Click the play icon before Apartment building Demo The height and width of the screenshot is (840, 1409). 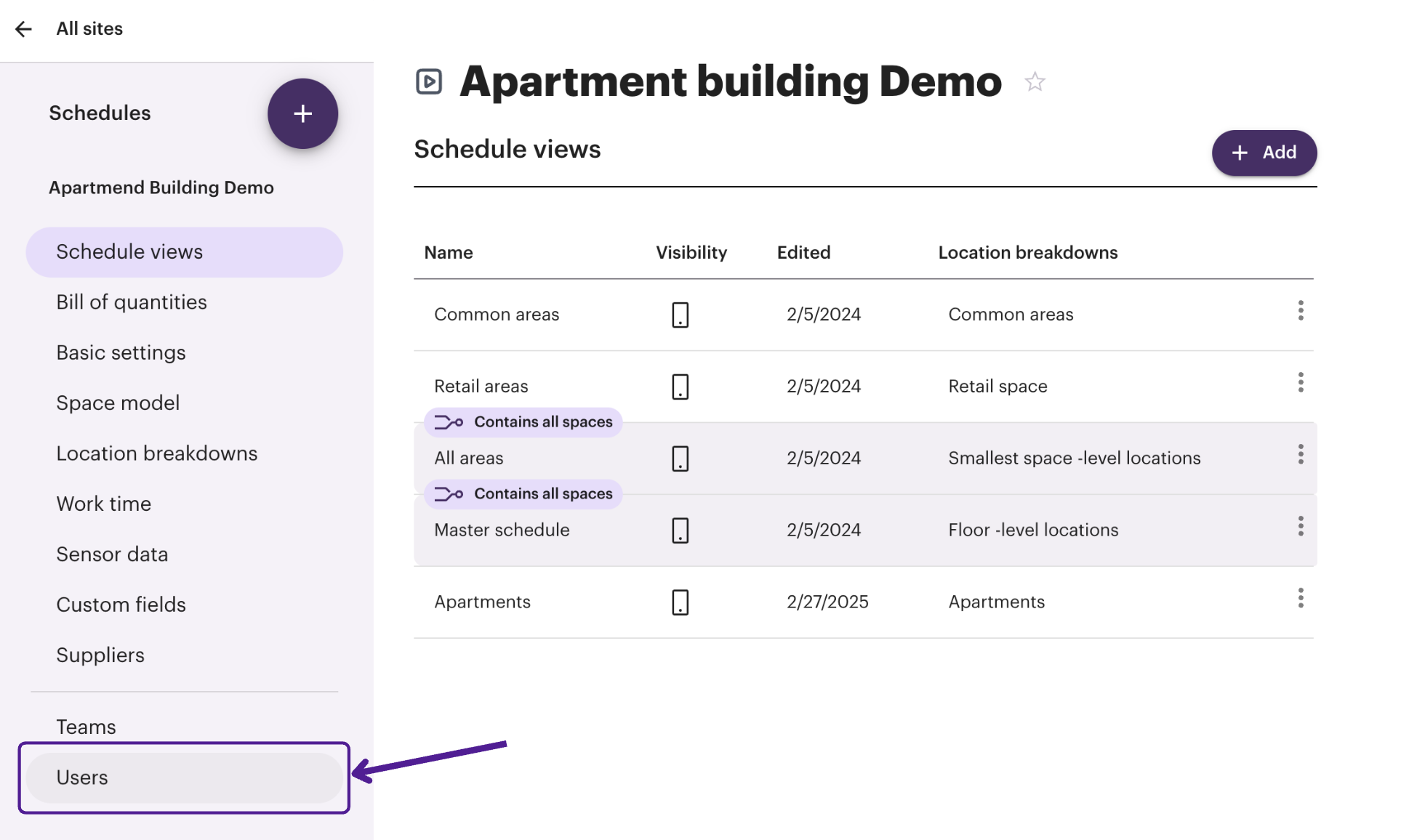[429, 81]
